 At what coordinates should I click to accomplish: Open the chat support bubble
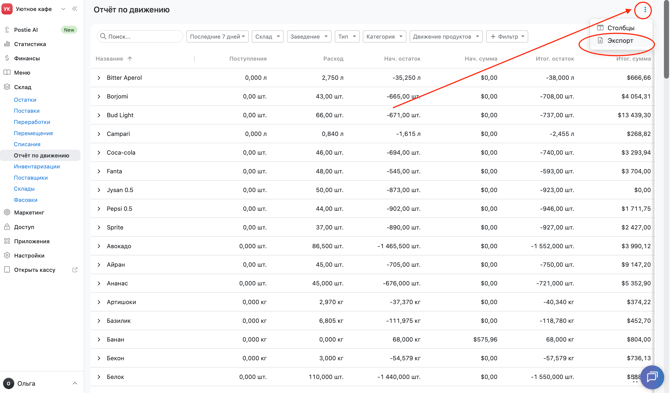click(x=652, y=377)
